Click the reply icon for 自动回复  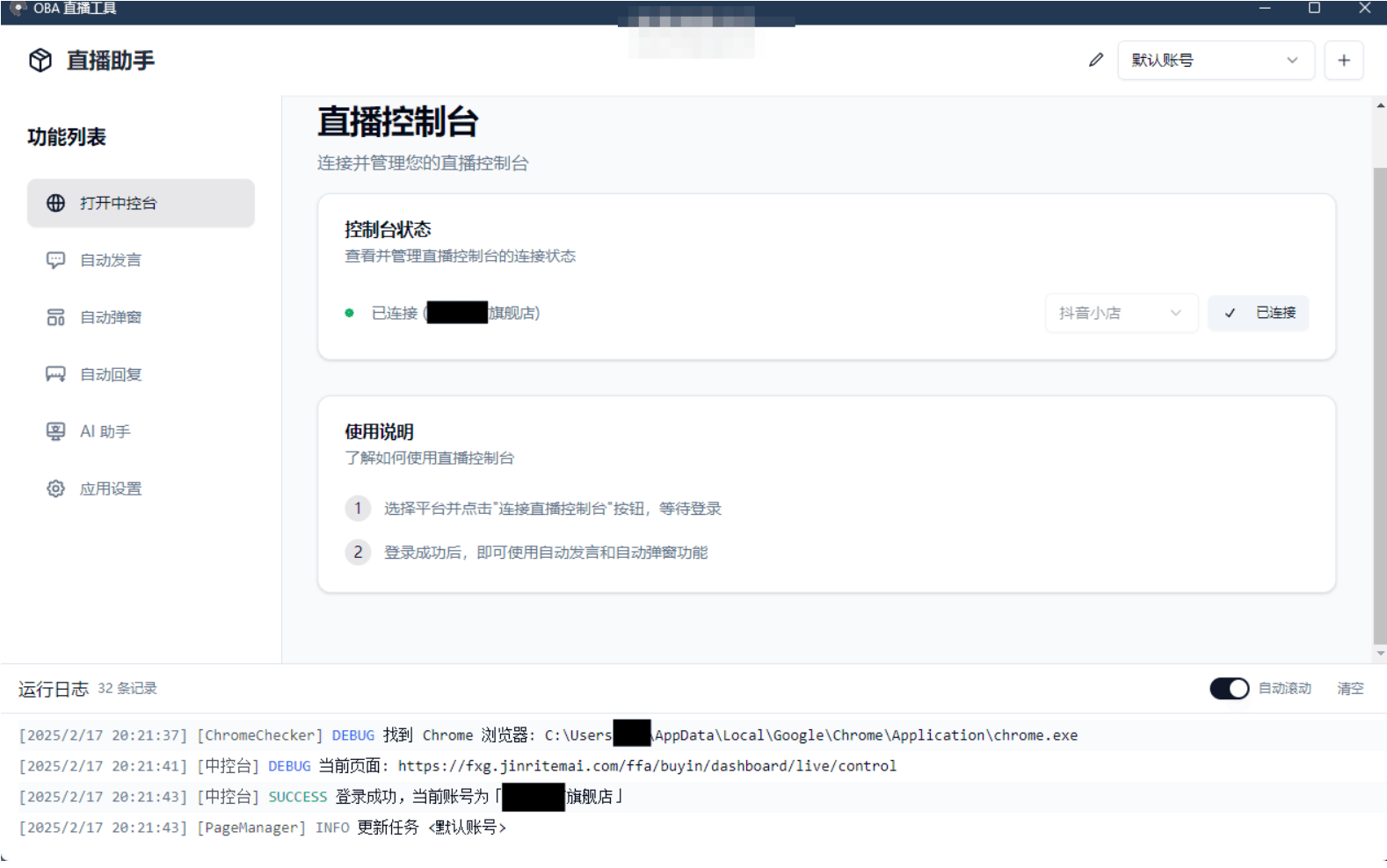(x=55, y=374)
